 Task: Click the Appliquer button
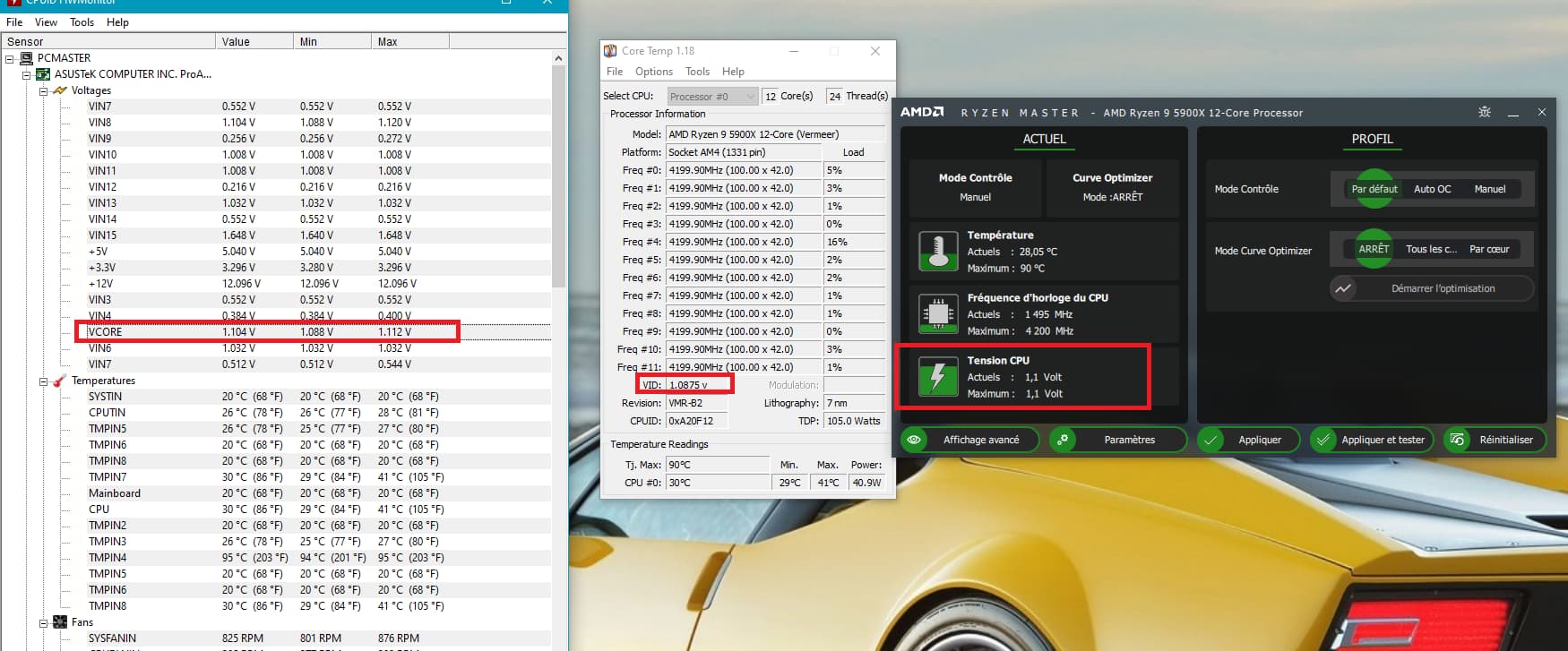[1250, 440]
